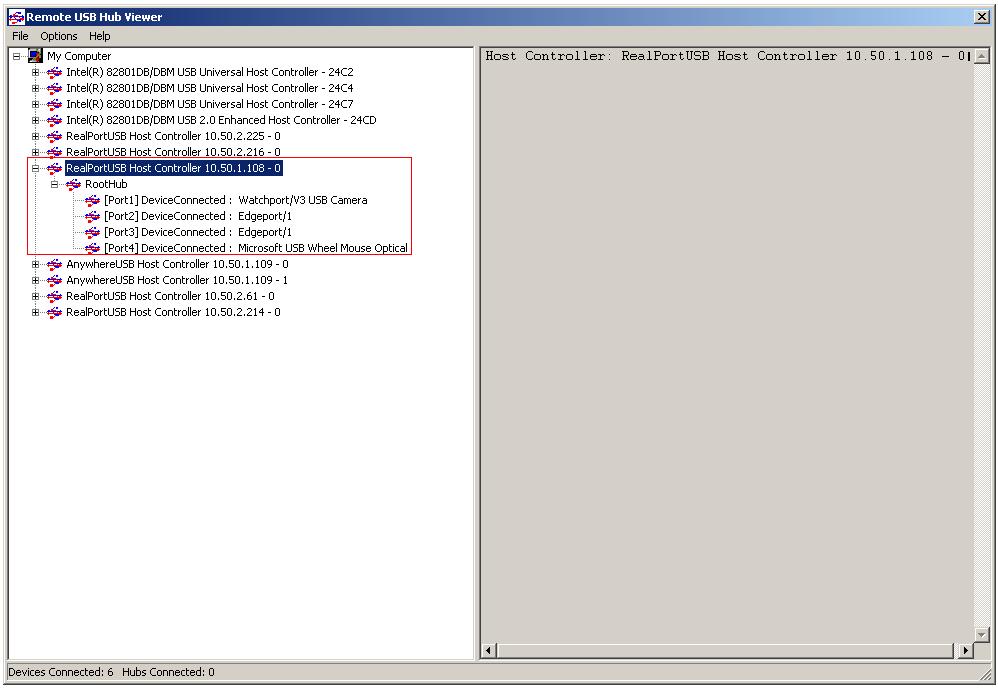The width and height of the screenshot is (998, 688).
Task: Collapse the RootHub node
Action: [55, 184]
